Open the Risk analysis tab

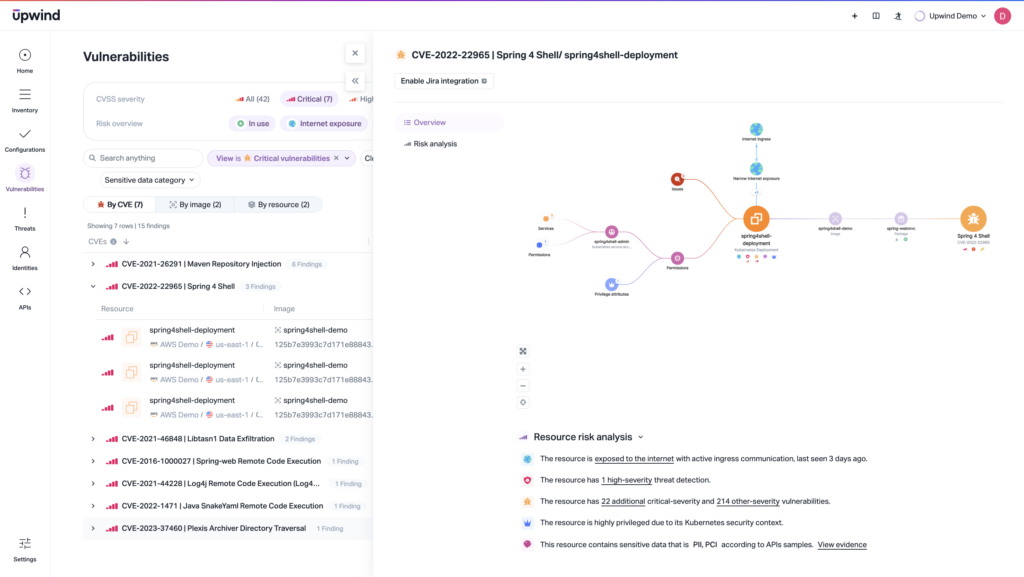click(430, 144)
